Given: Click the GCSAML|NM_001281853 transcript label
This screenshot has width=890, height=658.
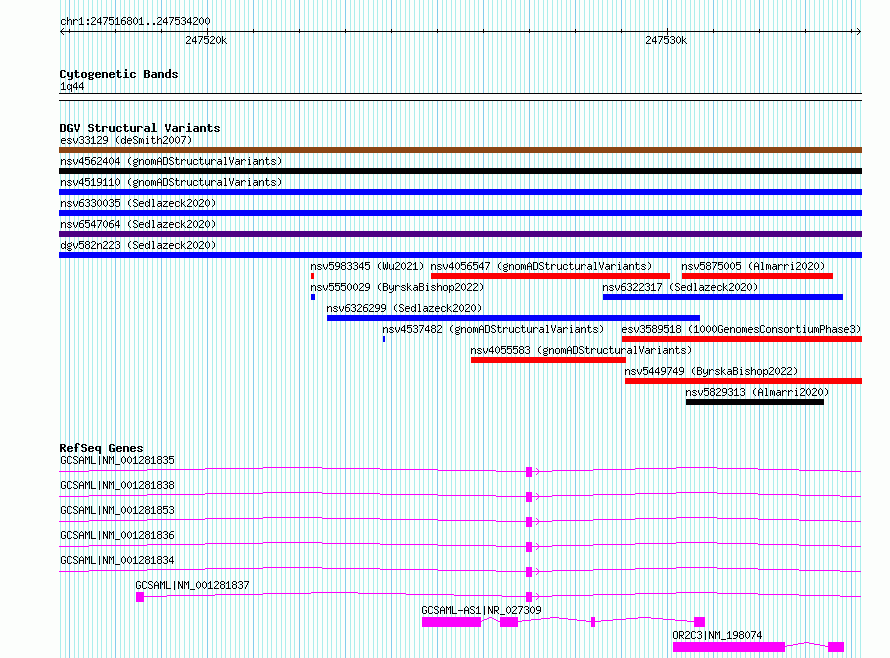Looking at the screenshot, I should click(117, 510).
